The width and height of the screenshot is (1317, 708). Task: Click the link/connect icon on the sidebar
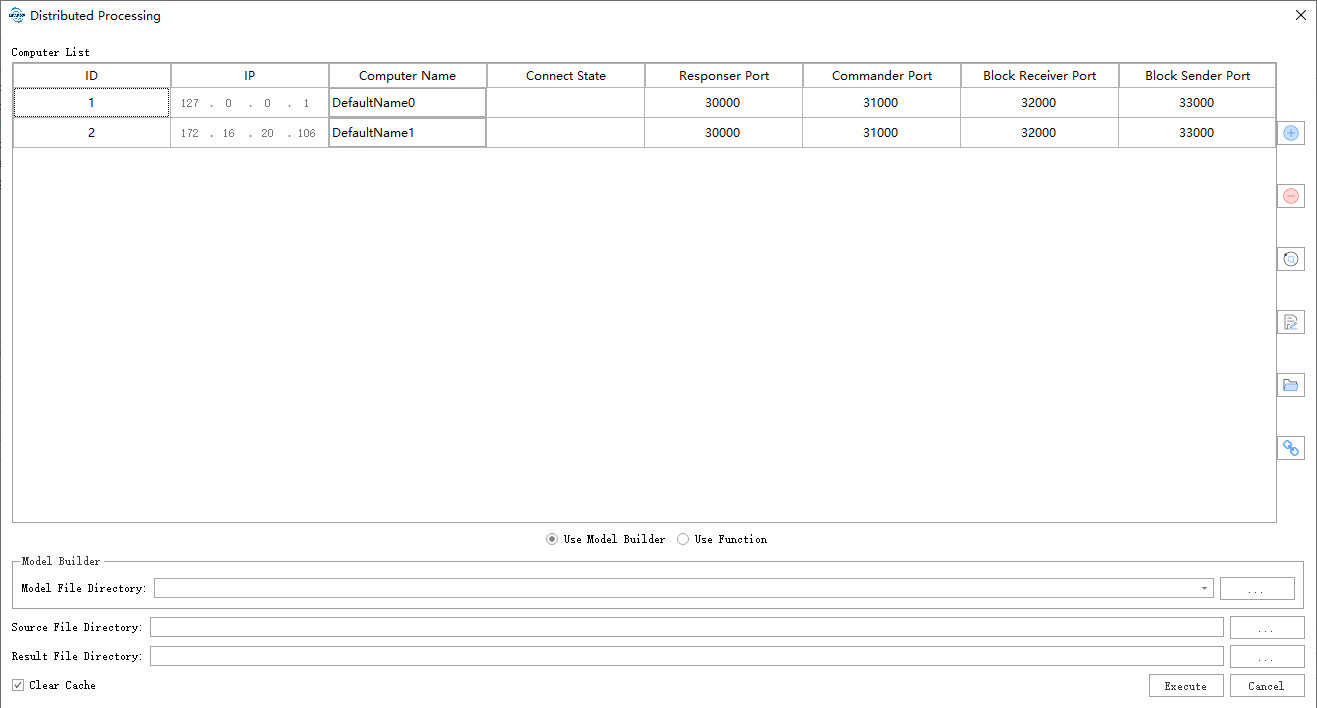click(x=1290, y=447)
